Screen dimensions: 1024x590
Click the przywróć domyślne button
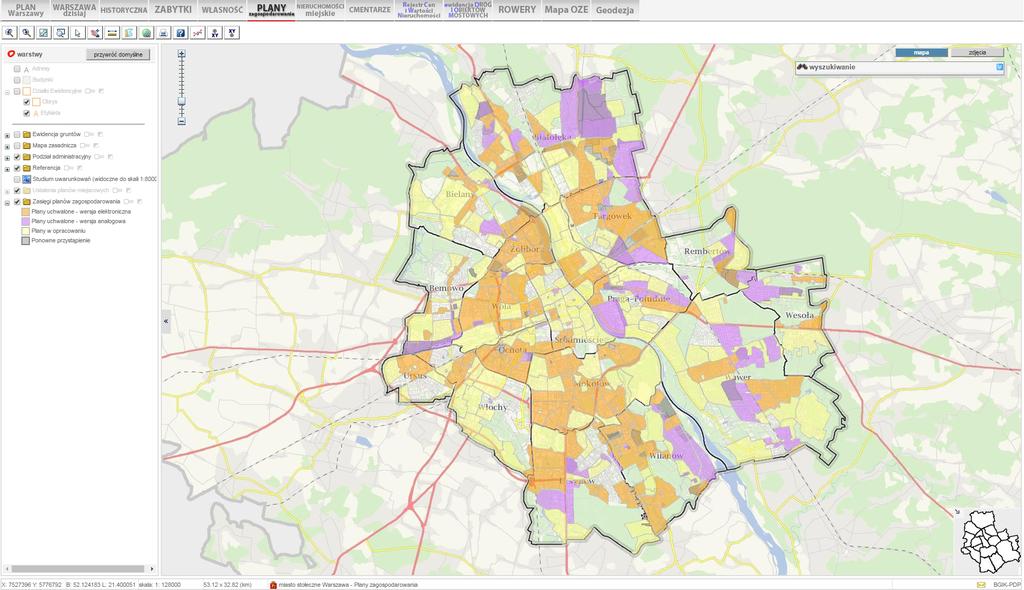(118, 55)
